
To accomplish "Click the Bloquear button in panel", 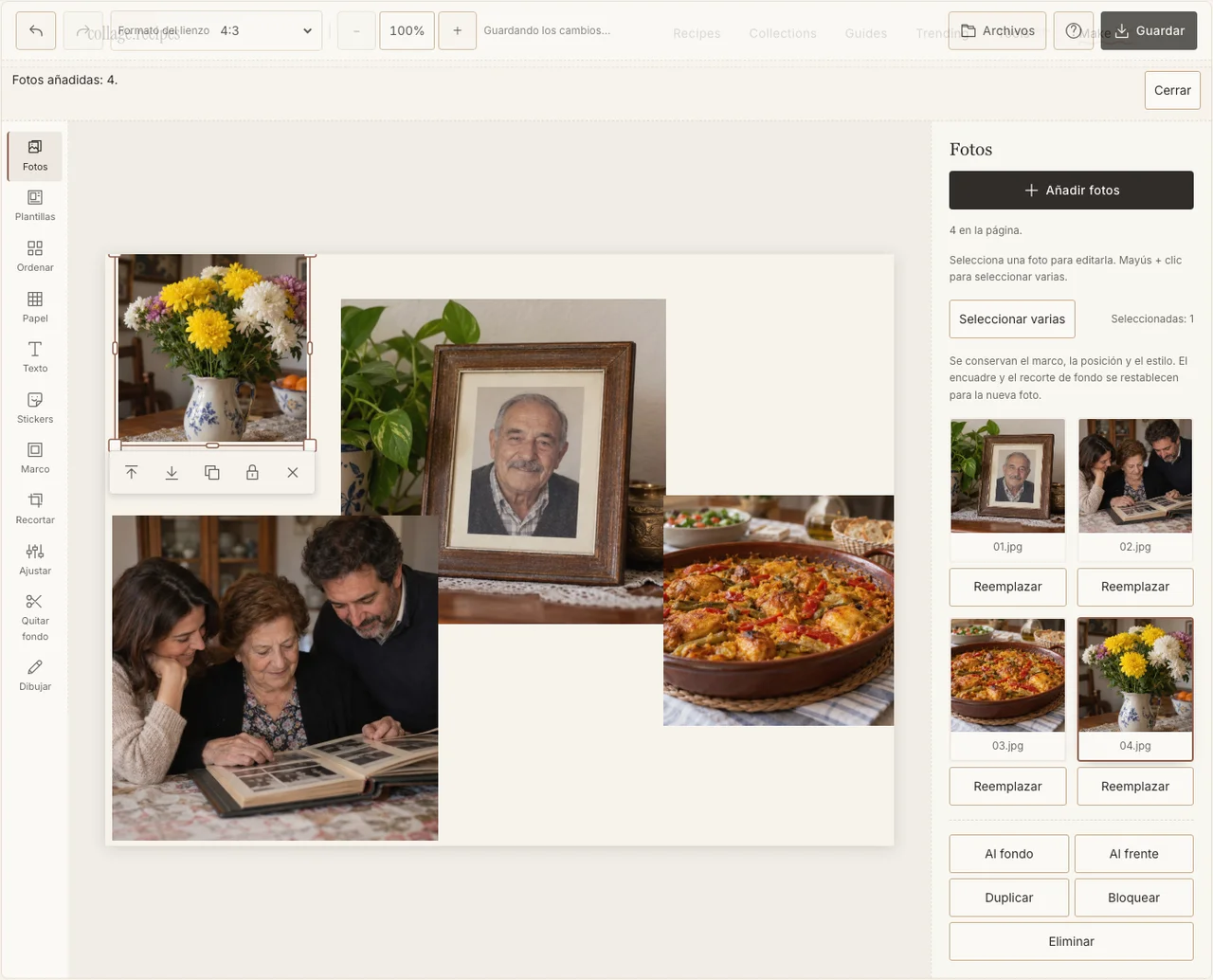I will (x=1134, y=897).
